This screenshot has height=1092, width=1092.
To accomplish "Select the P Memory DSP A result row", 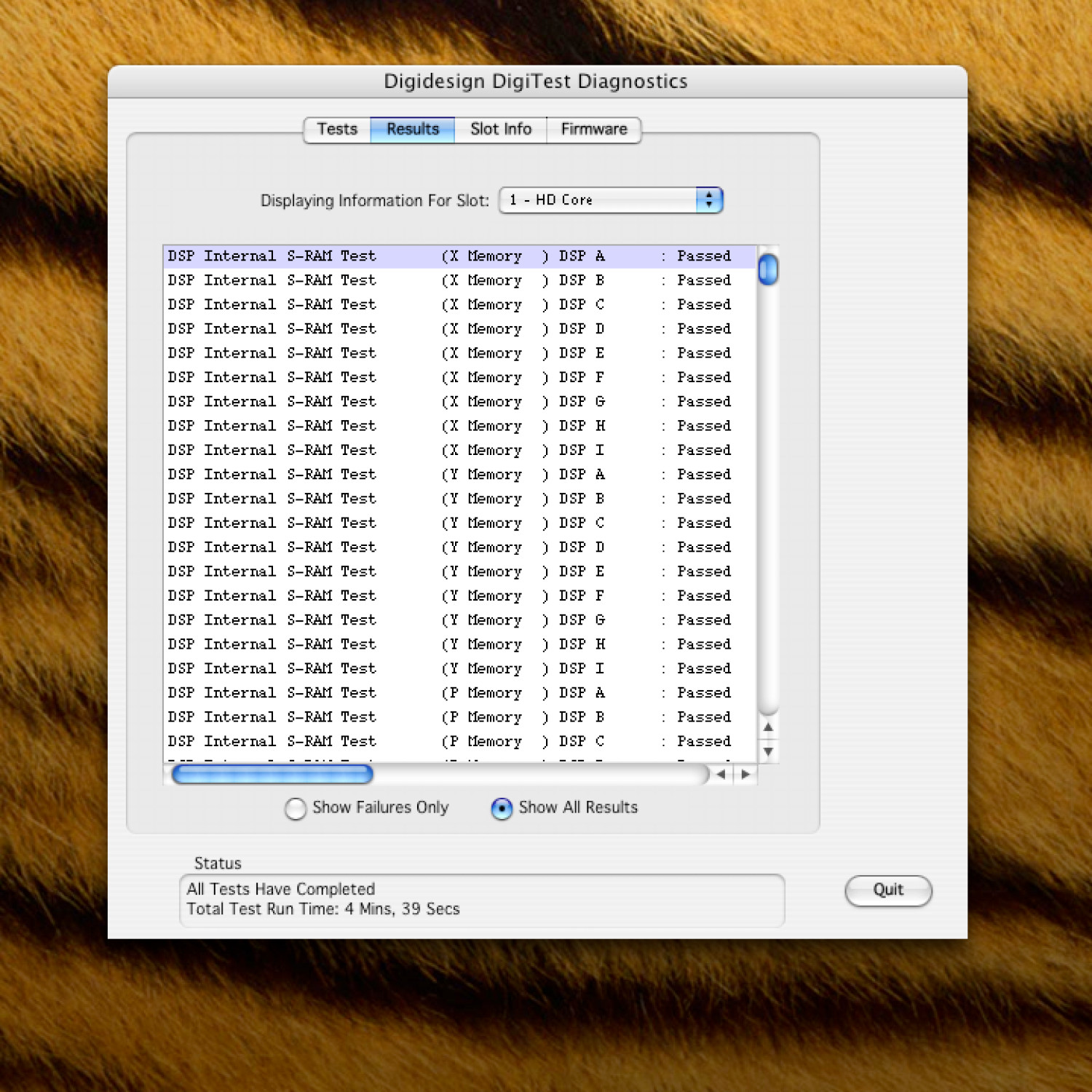I will coord(460,693).
